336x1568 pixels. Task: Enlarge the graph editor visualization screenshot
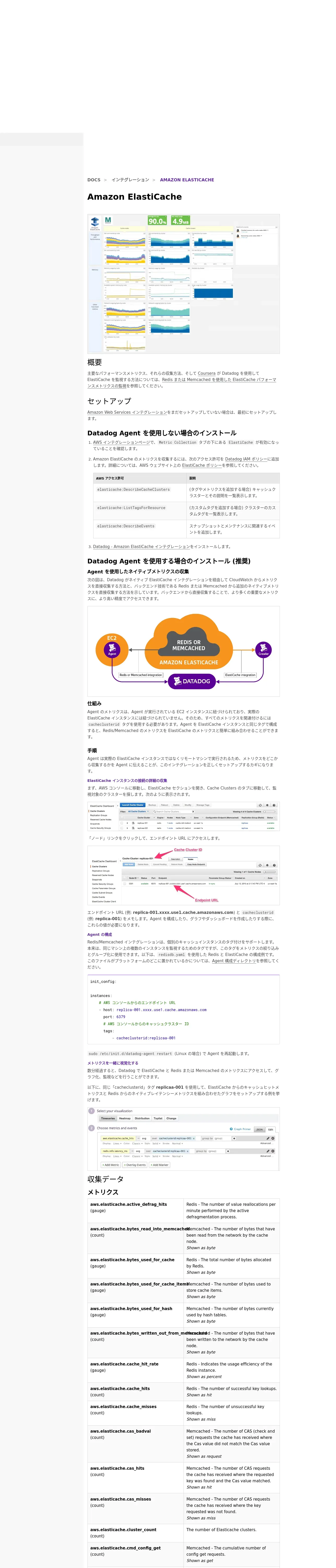pos(184,1138)
